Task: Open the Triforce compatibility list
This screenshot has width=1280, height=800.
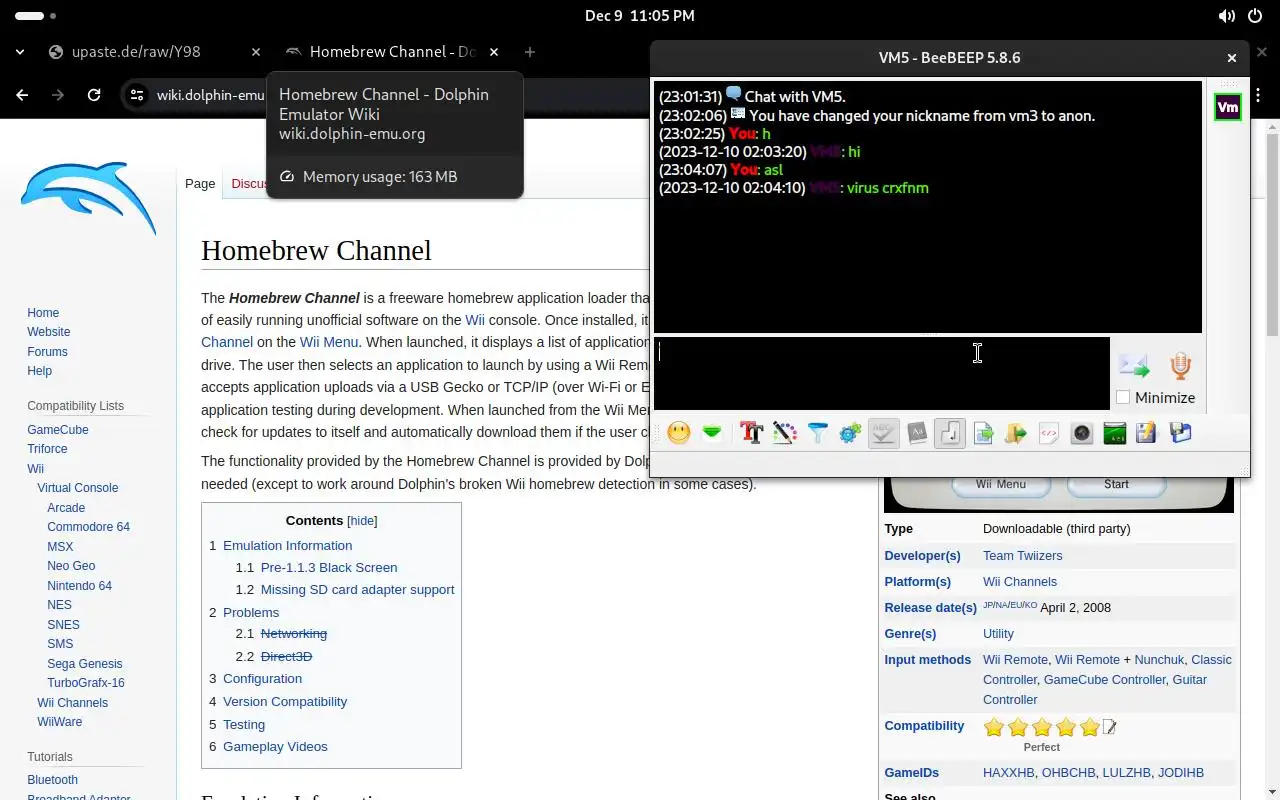Action: click(x=47, y=449)
